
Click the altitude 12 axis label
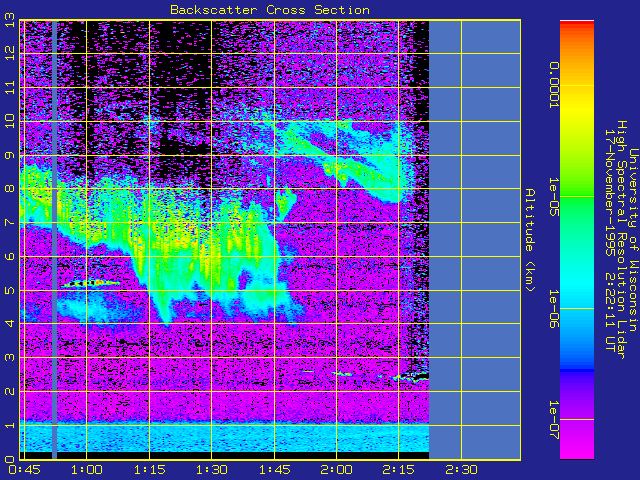[x=9, y=53]
